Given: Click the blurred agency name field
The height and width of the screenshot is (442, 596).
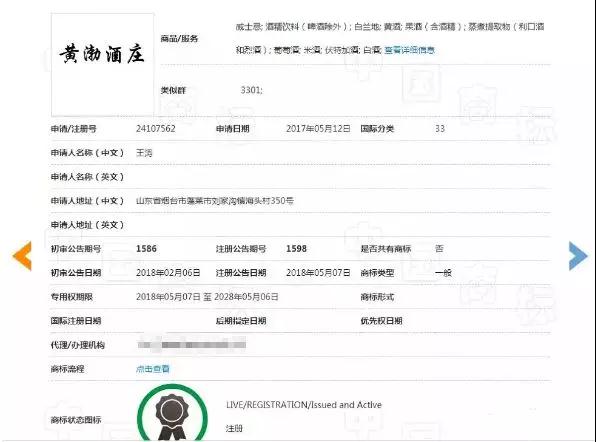Looking at the screenshot, I should pyautogui.click(x=192, y=345).
